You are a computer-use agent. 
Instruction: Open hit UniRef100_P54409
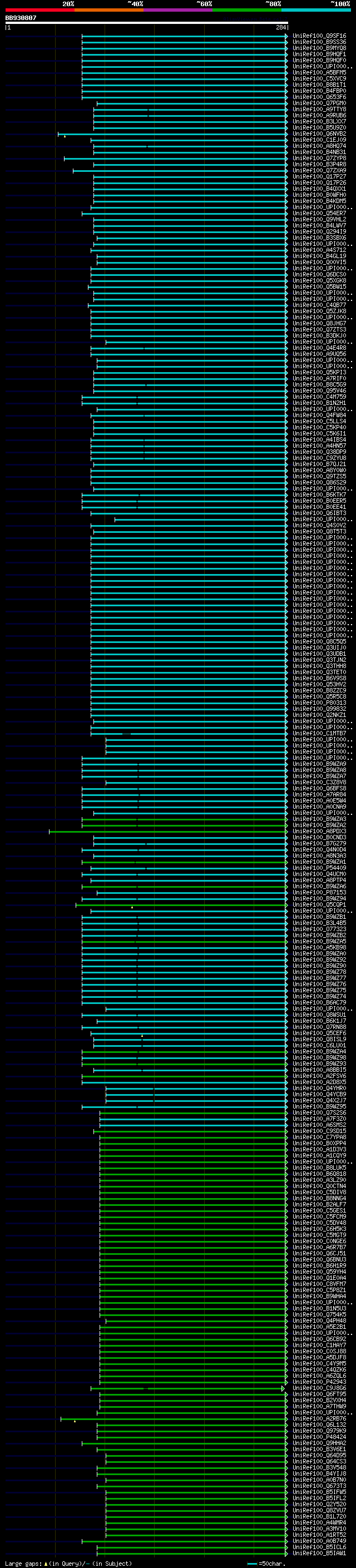(x=319, y=868)
